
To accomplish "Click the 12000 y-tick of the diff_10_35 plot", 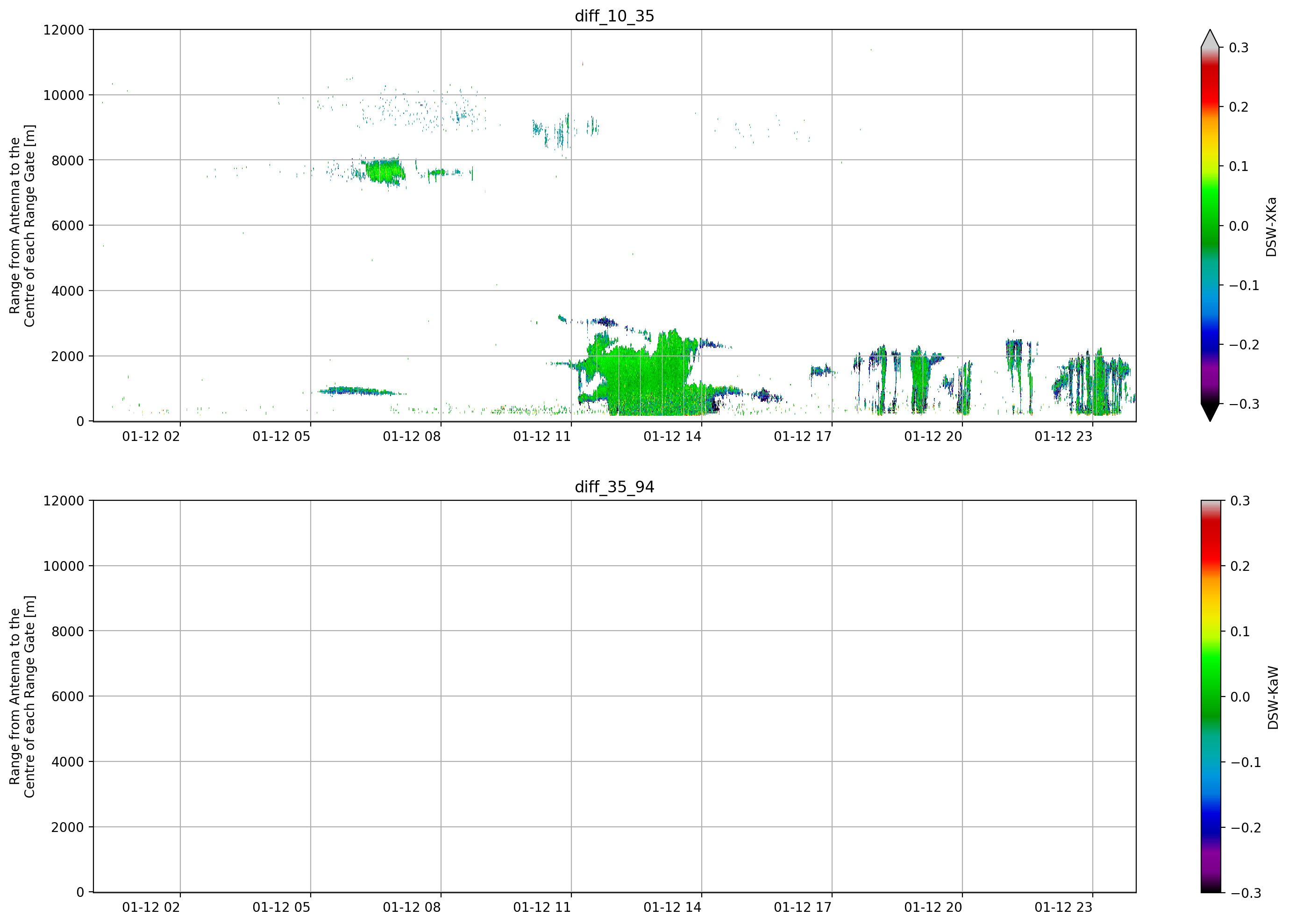I will [x=64, y=30].
